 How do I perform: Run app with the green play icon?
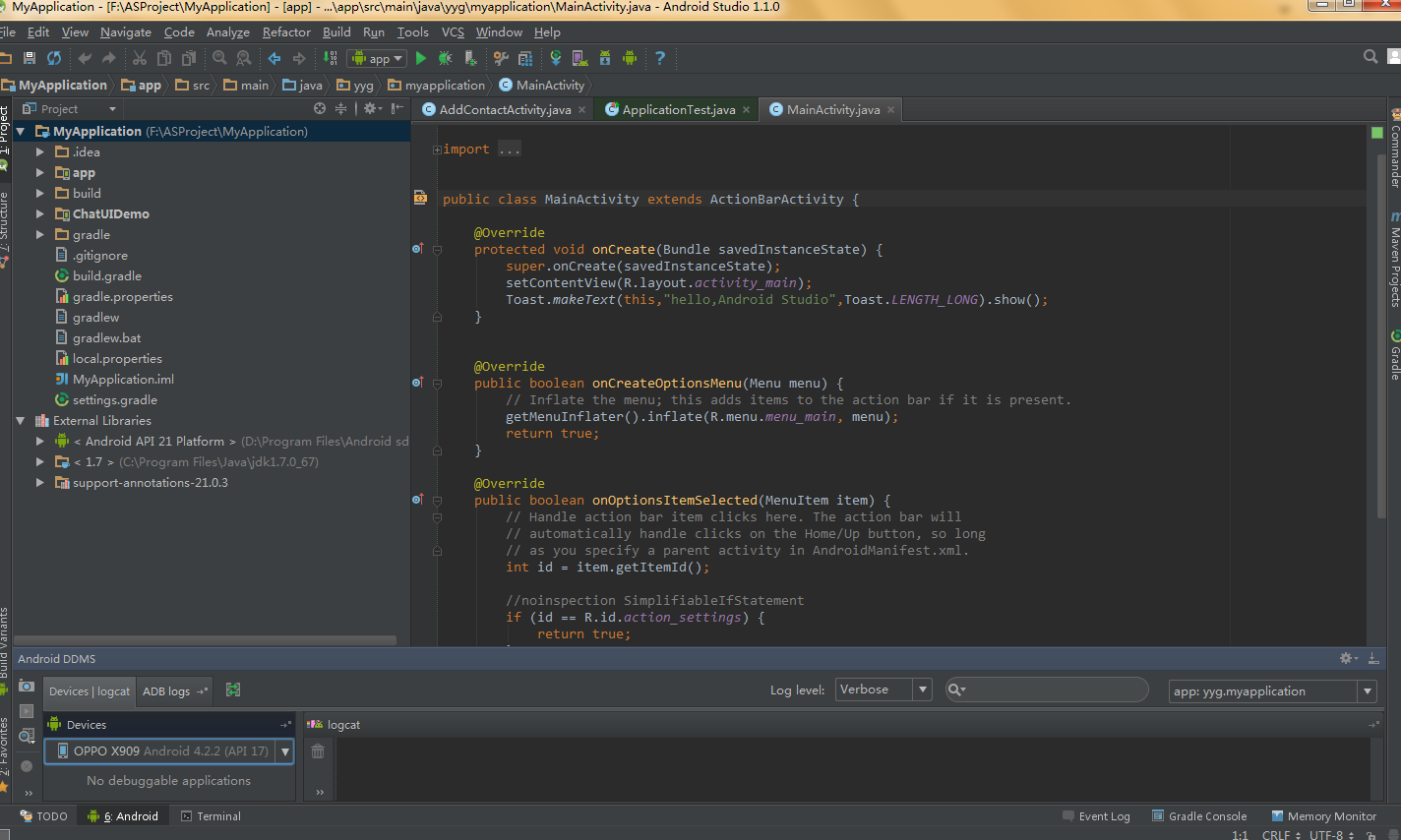[421, 59]
